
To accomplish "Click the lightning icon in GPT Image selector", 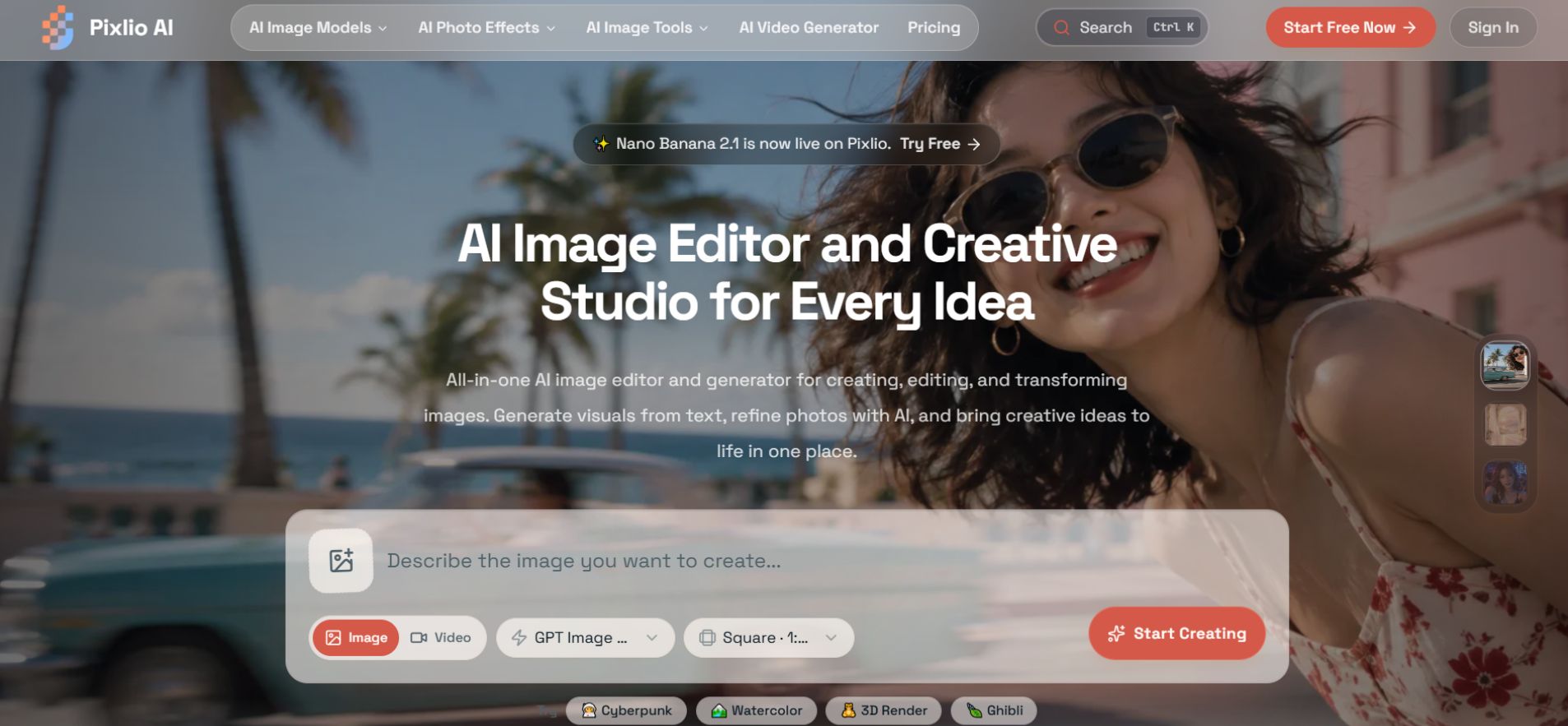I will tap(519, 638).
